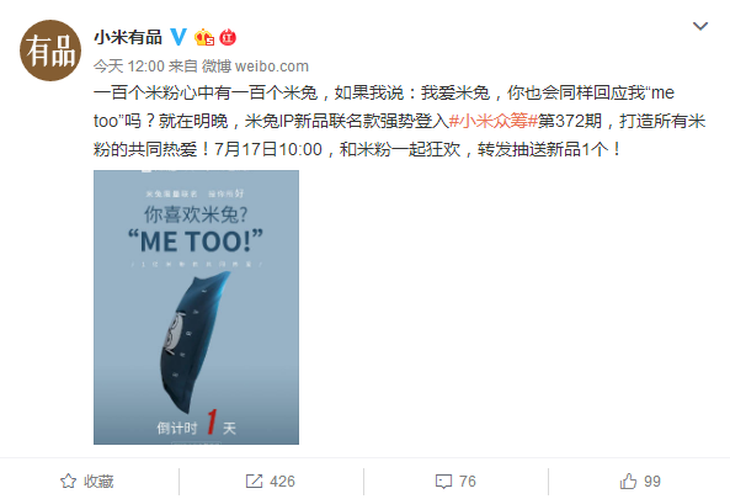Image resolution: width=730 pixels, height=499 pixels.
Task: Open comments showing 76 count
Action: tap(456, 481)
